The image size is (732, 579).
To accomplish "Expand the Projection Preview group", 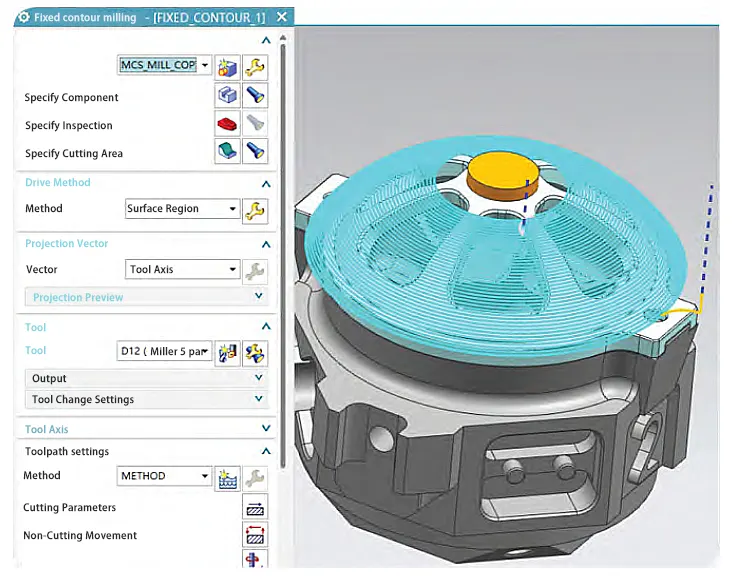I will (259, 296).
